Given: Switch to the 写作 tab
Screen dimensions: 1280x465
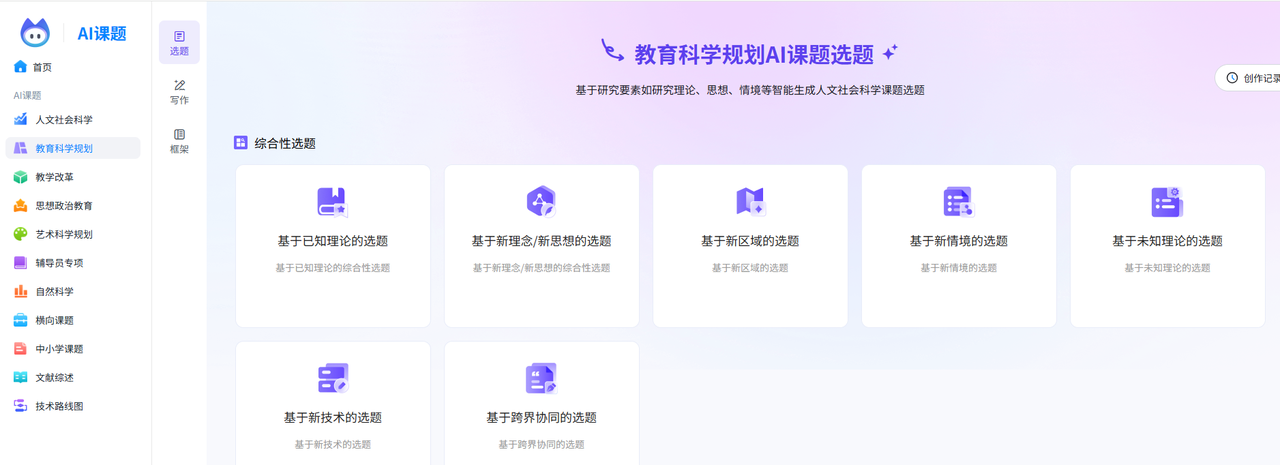Looking at the screenshot, I should [179, 92].
